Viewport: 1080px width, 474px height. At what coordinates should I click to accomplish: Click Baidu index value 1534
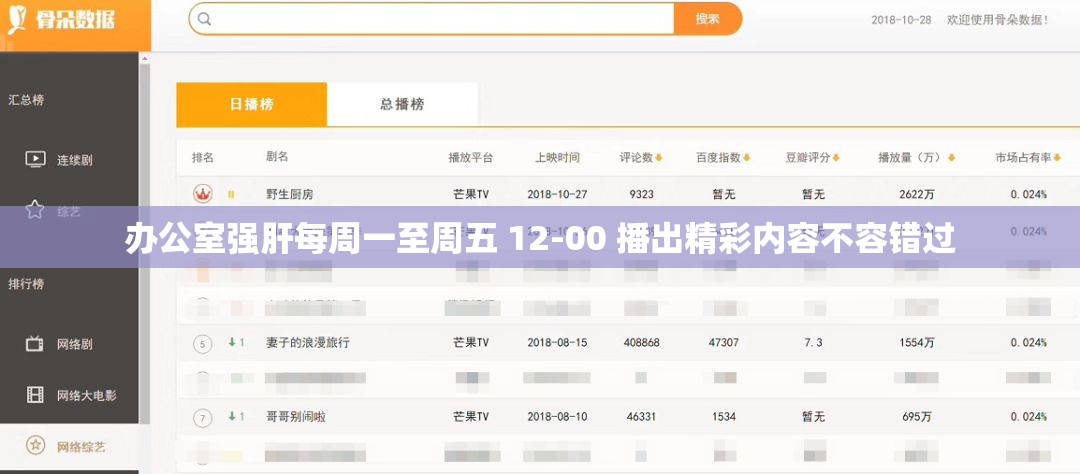724,417
